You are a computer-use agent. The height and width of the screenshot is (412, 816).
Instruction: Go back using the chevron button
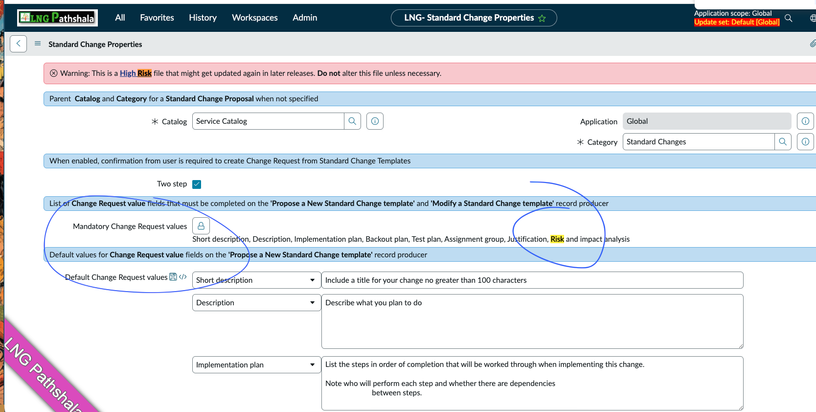[x=18, y=44]
